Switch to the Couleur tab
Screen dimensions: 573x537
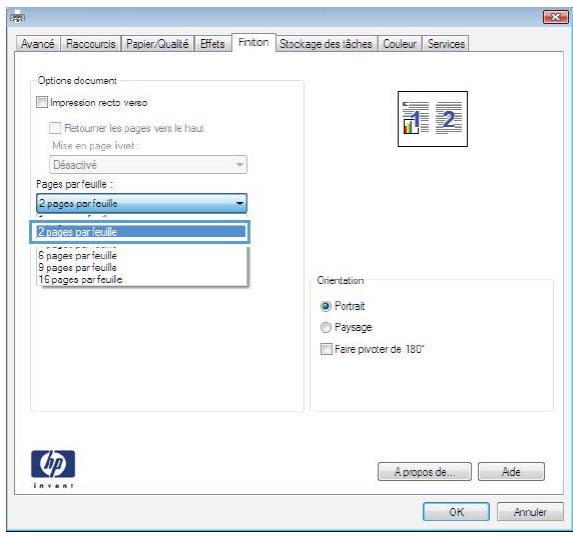click(400, 44)
